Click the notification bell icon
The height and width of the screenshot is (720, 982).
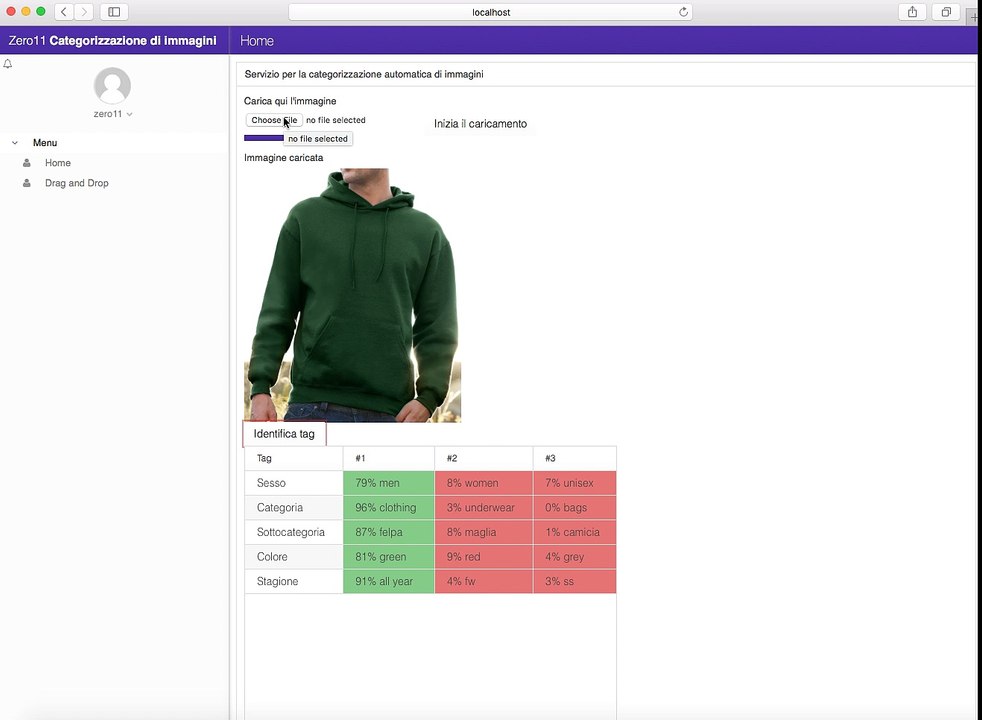point(8,63)
